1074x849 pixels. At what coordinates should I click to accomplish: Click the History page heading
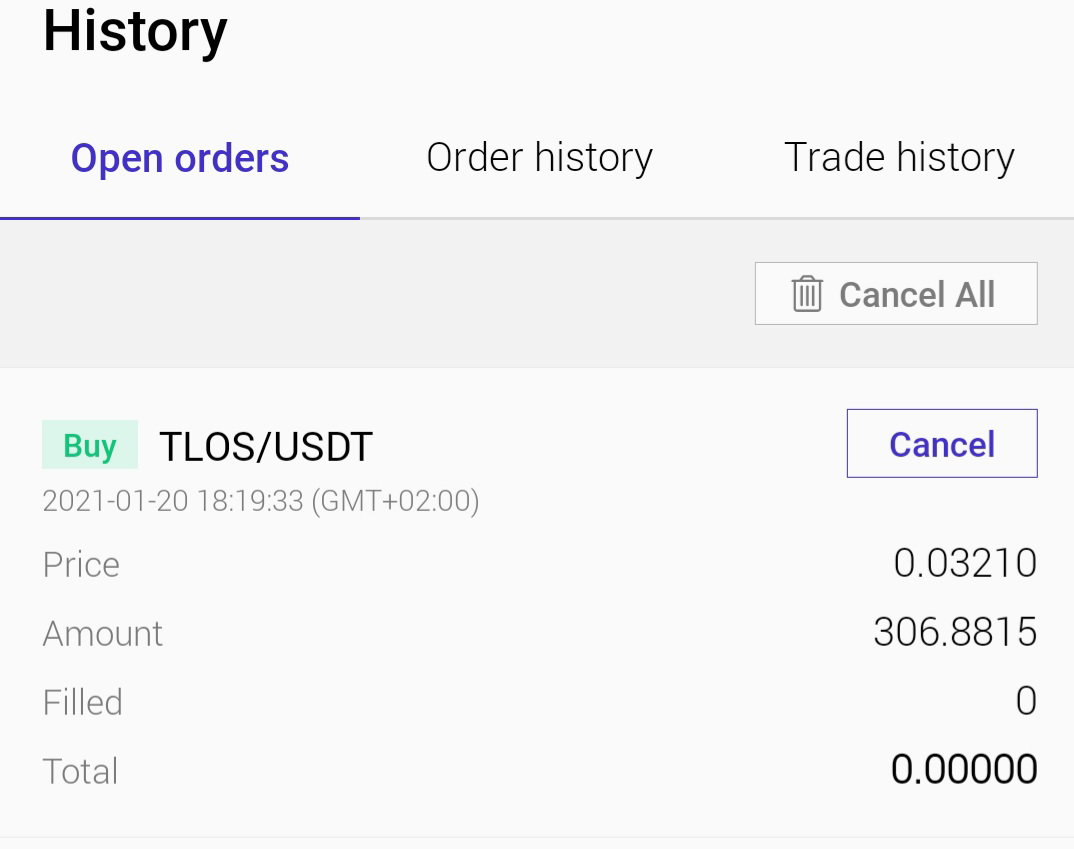click(135, 31)
